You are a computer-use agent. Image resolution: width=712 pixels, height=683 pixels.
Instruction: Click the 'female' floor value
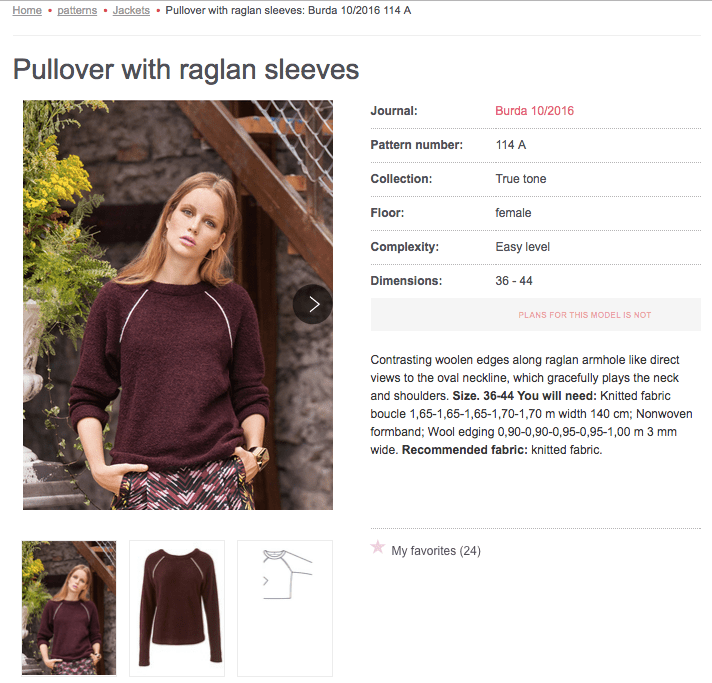click(x=513, y=213)
